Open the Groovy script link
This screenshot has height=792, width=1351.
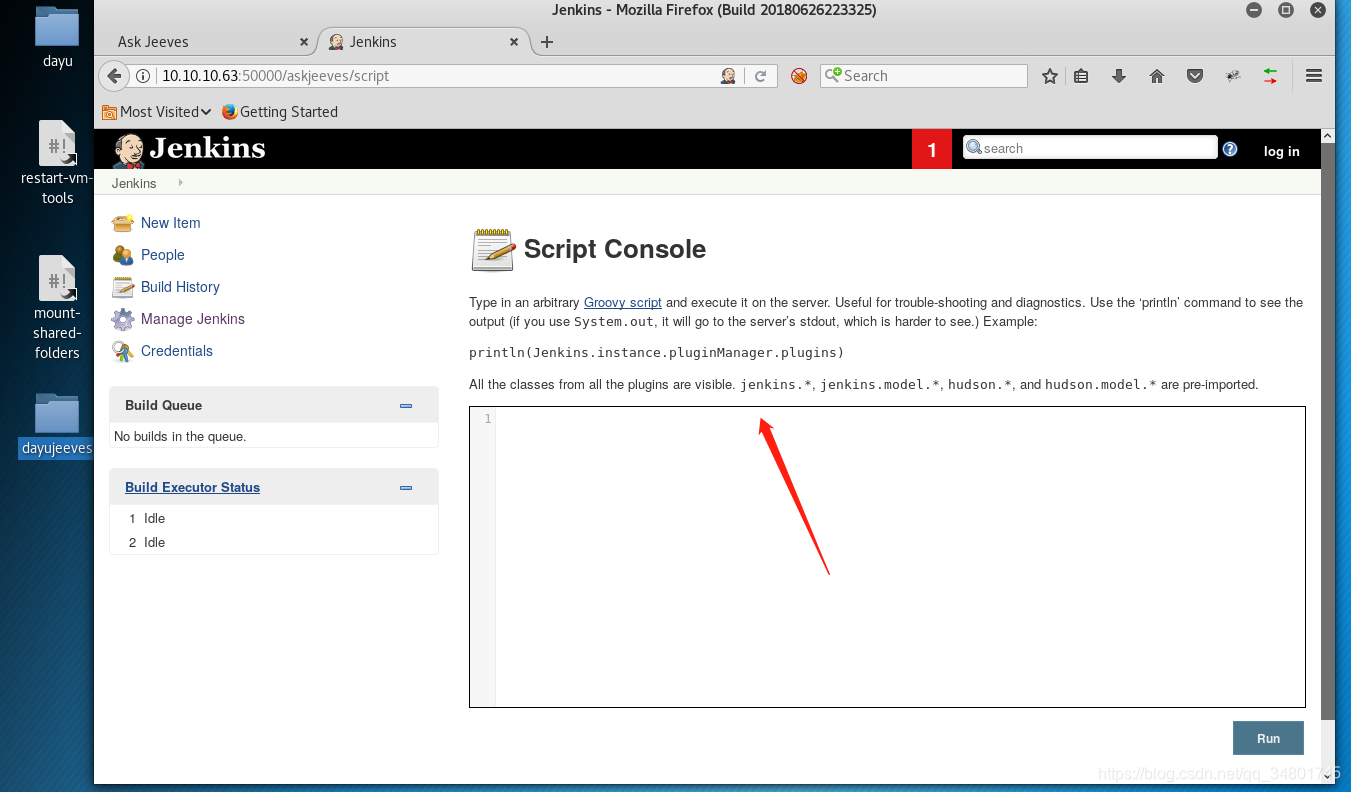click(623, 302)
